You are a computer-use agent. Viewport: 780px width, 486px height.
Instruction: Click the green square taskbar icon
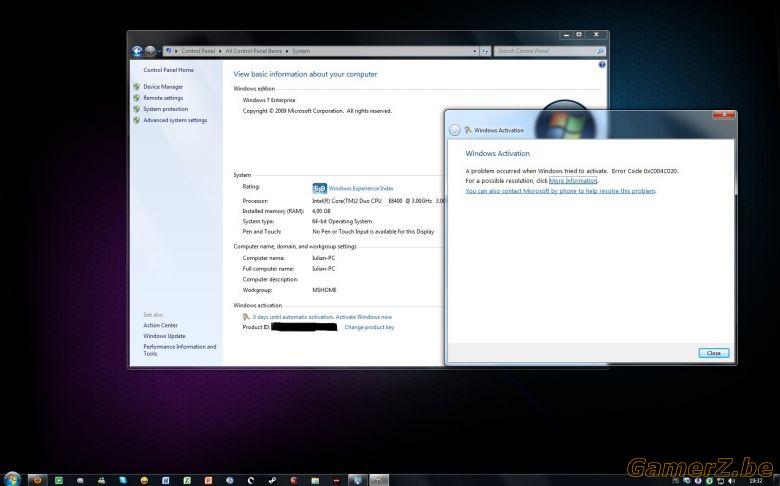(59, 481)
